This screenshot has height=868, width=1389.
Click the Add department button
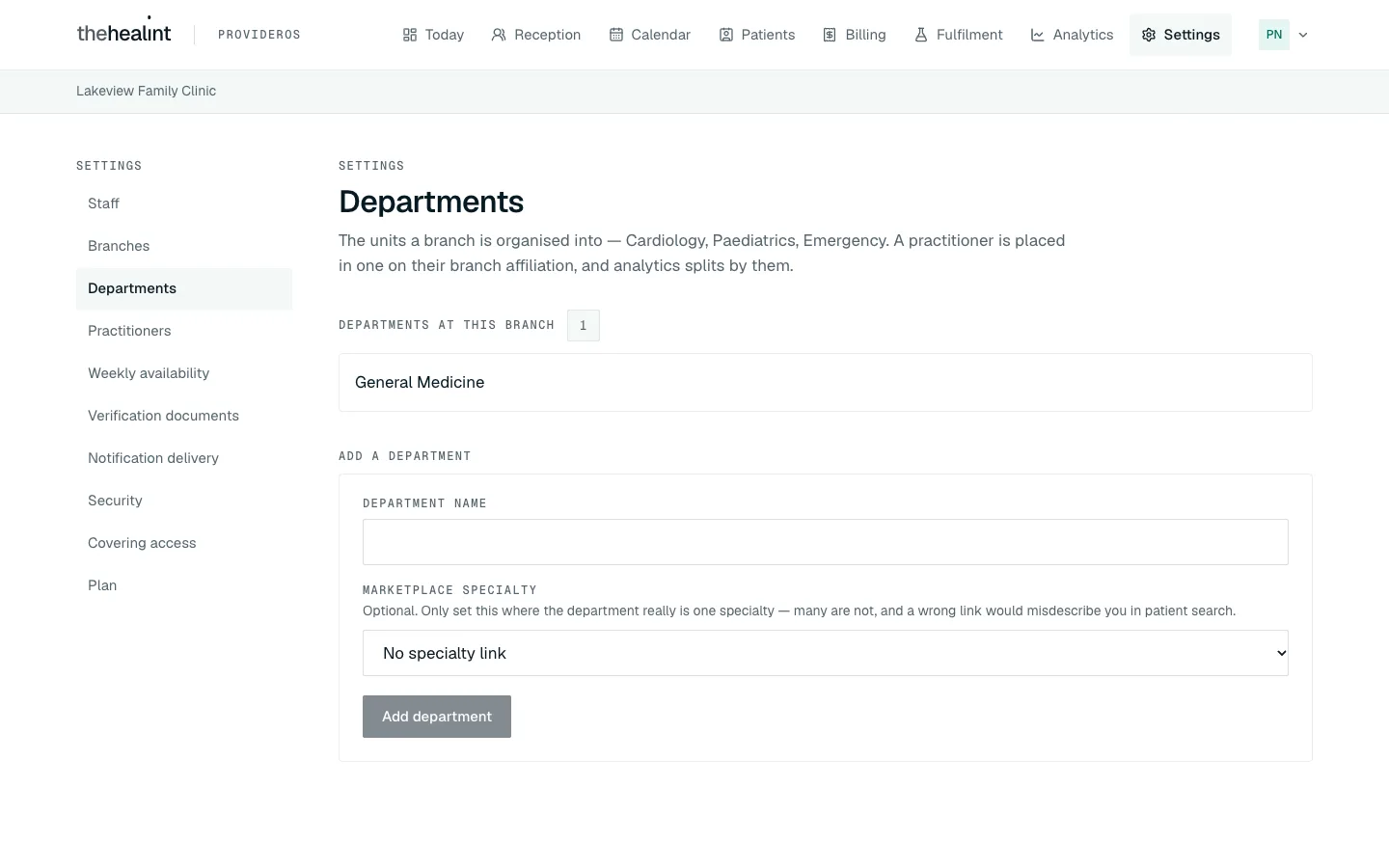click(x=437, y=717)
